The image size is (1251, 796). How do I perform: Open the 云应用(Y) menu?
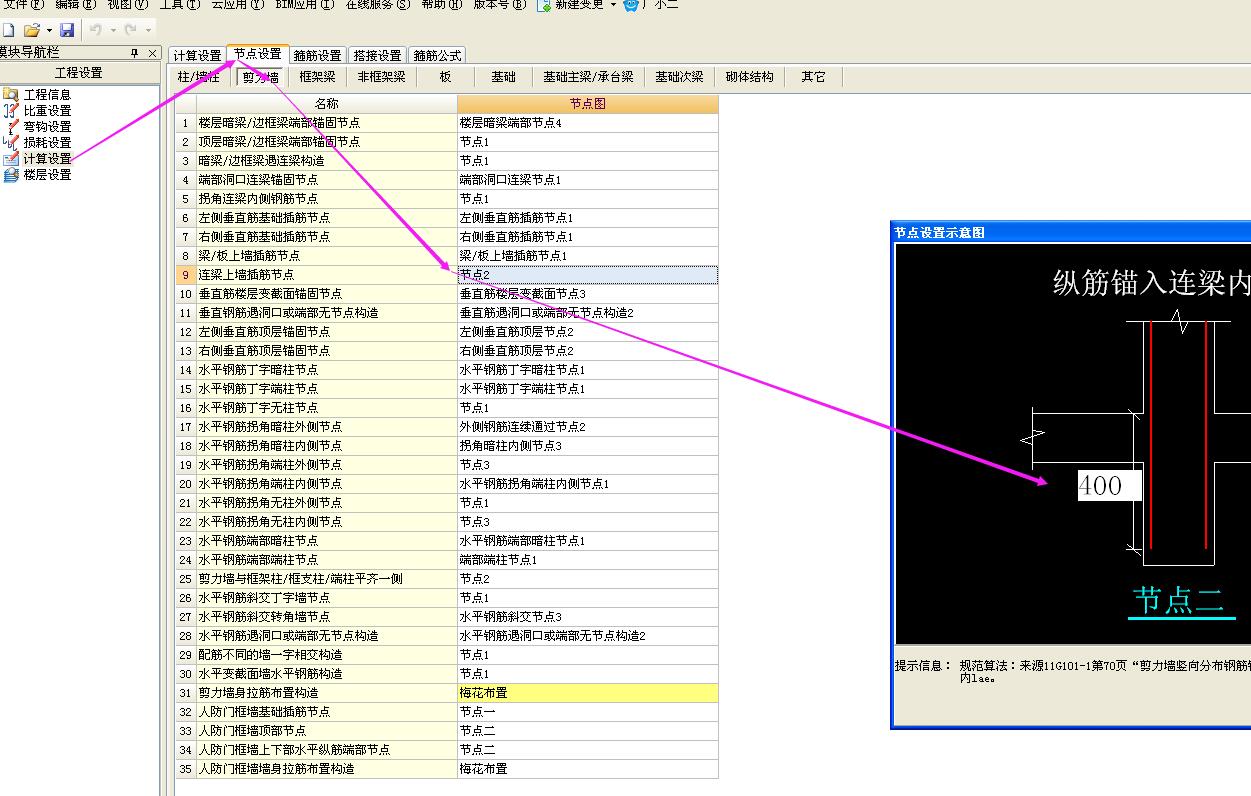click(x=238, y=5)
